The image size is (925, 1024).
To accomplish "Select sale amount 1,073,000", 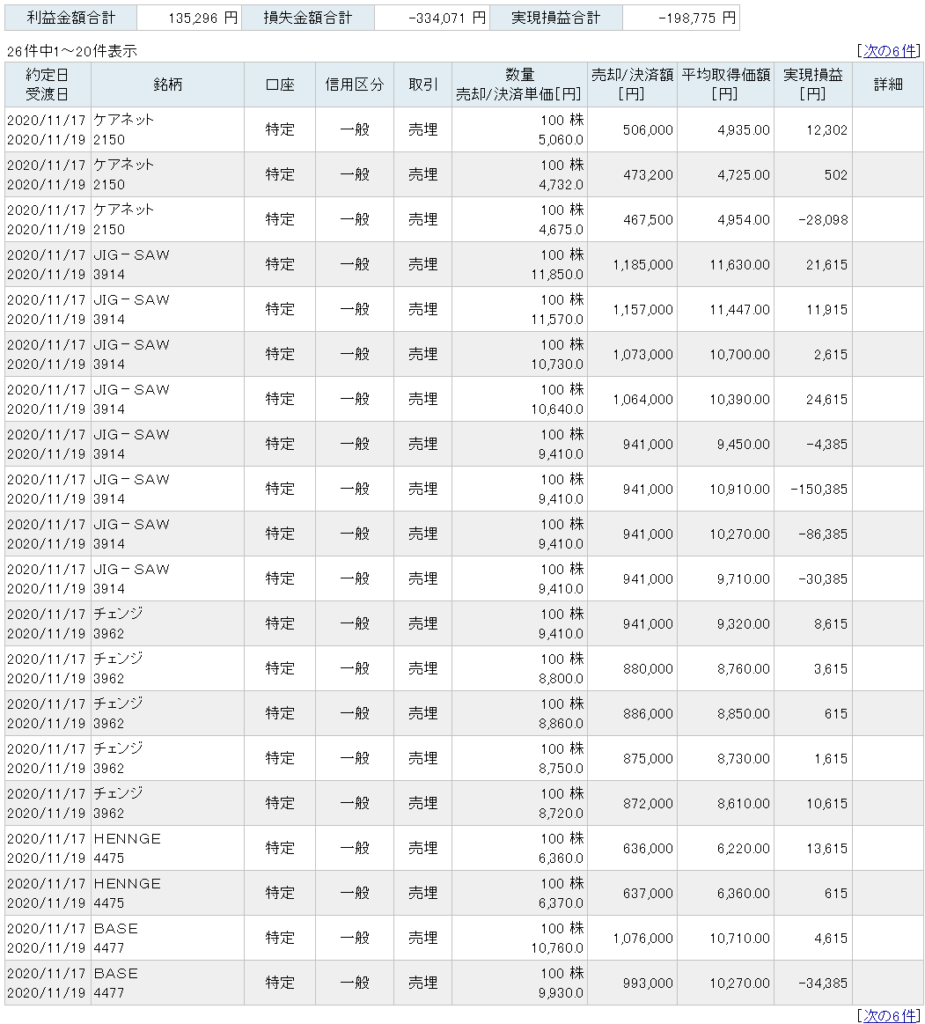I will [x=643, y=355].
